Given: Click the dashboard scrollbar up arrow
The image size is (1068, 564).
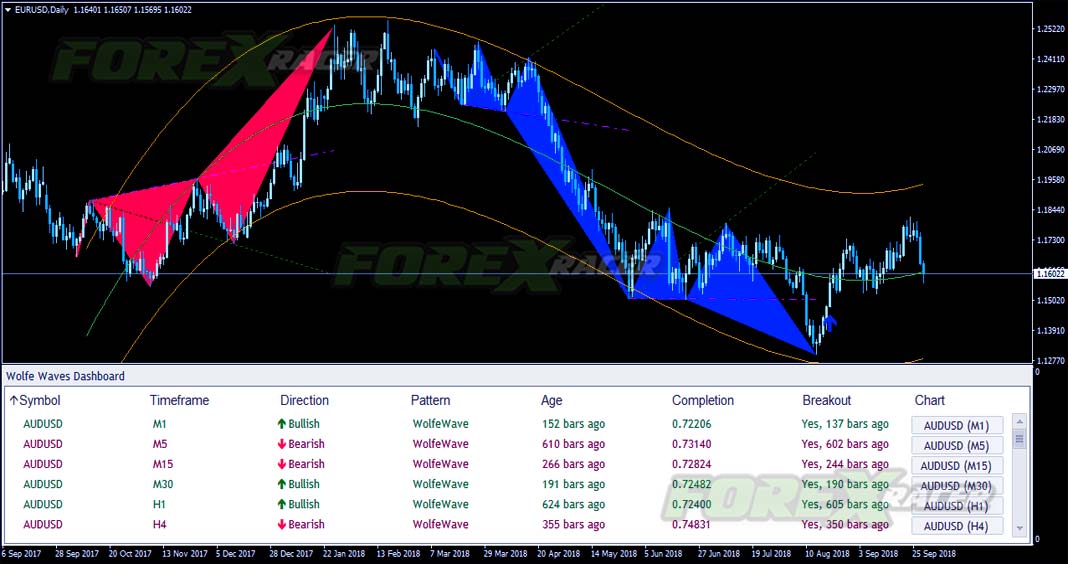Looking at the screenshot, I should pyautogui.click(x=1020, y=420).
